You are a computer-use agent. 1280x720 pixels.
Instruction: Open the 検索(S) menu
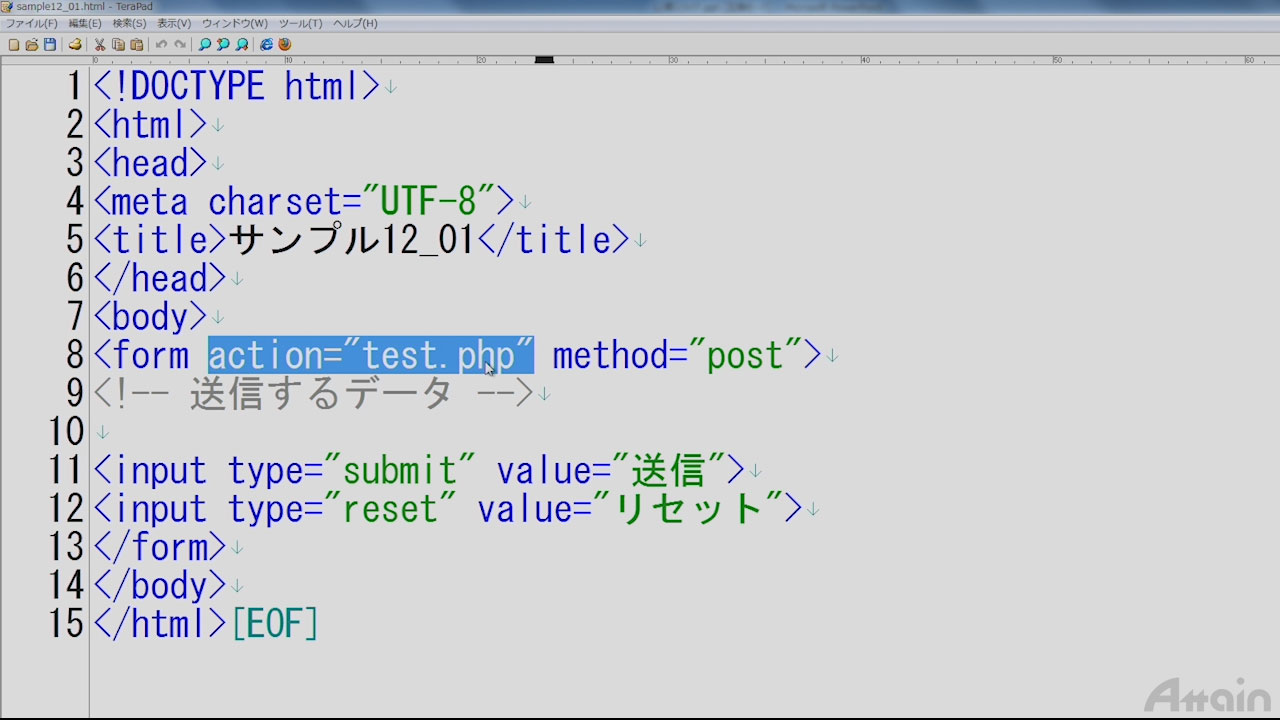129,23
